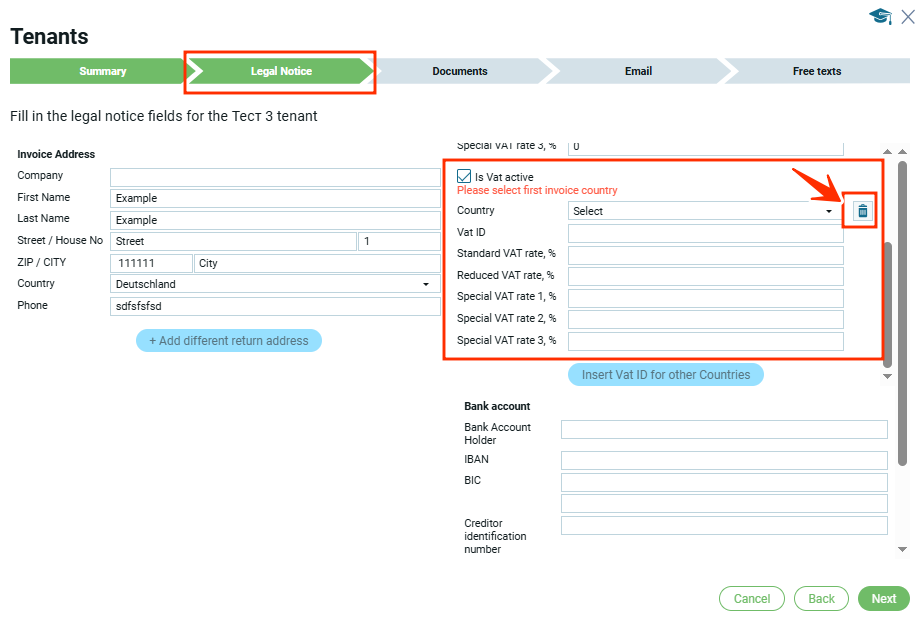Open the Email step tab

(638, 71)
